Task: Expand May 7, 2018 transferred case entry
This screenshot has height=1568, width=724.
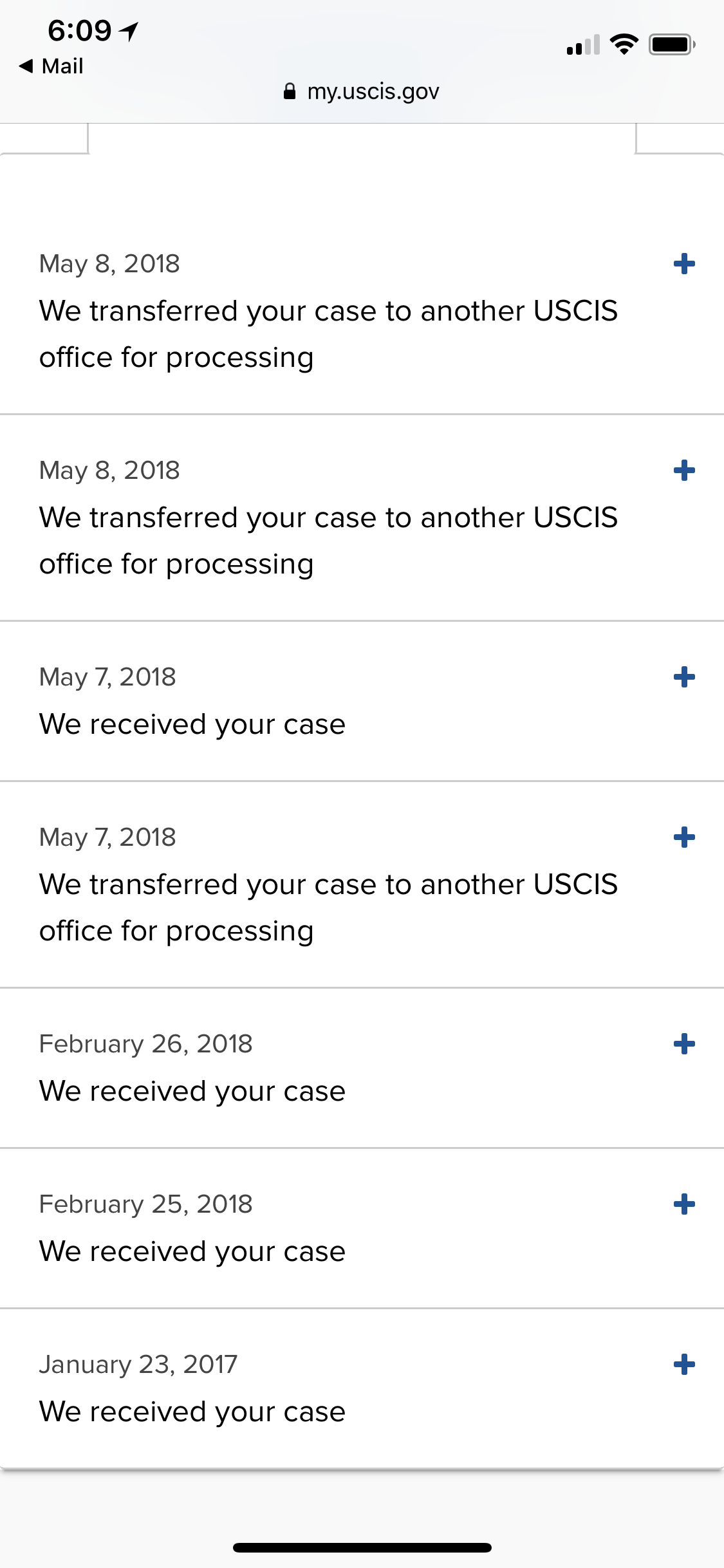Action: click(x=684, y=837)
